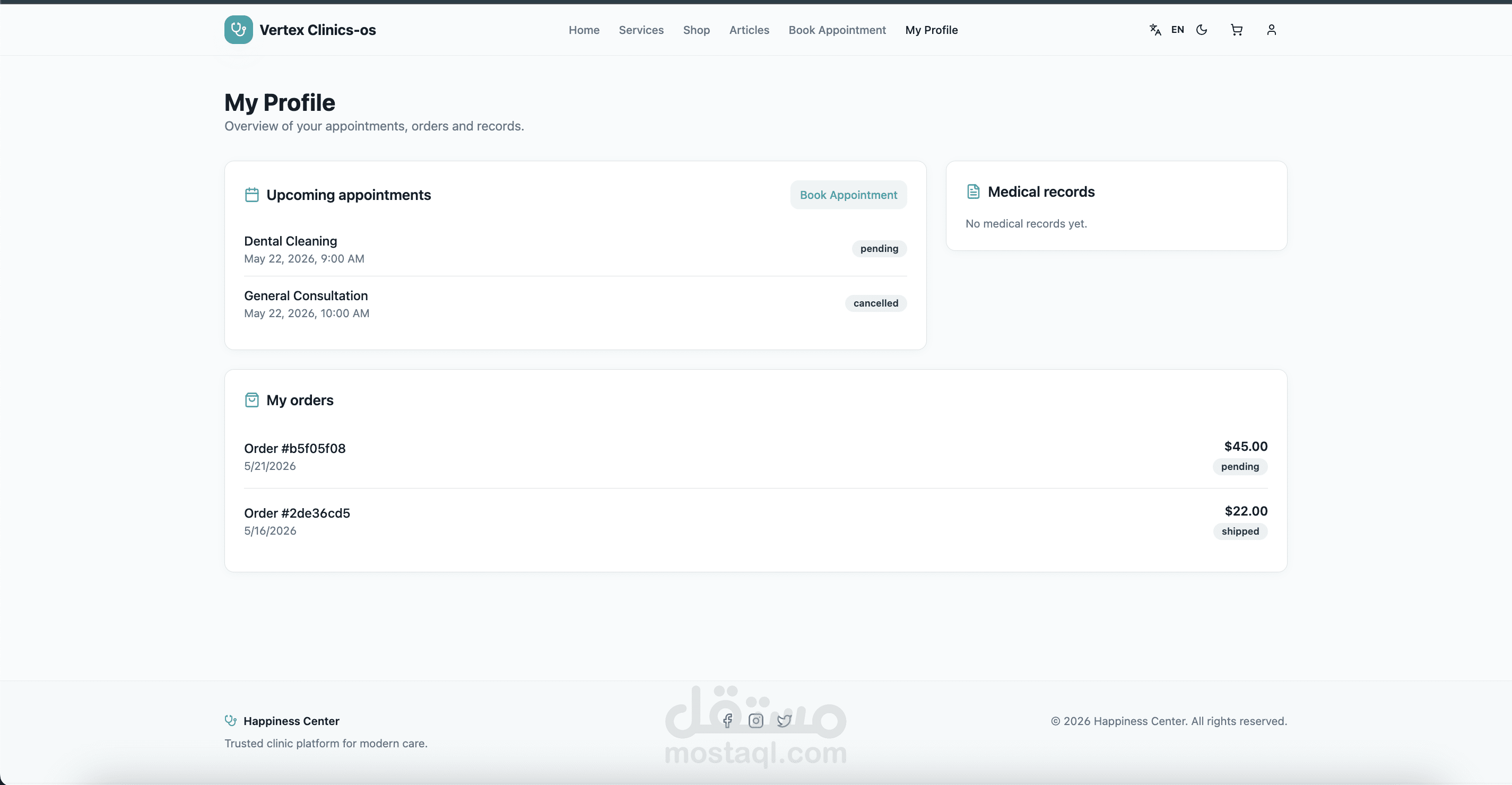
Task: Select Book Appointment in the navigation bar
Action: coord(837,30)
